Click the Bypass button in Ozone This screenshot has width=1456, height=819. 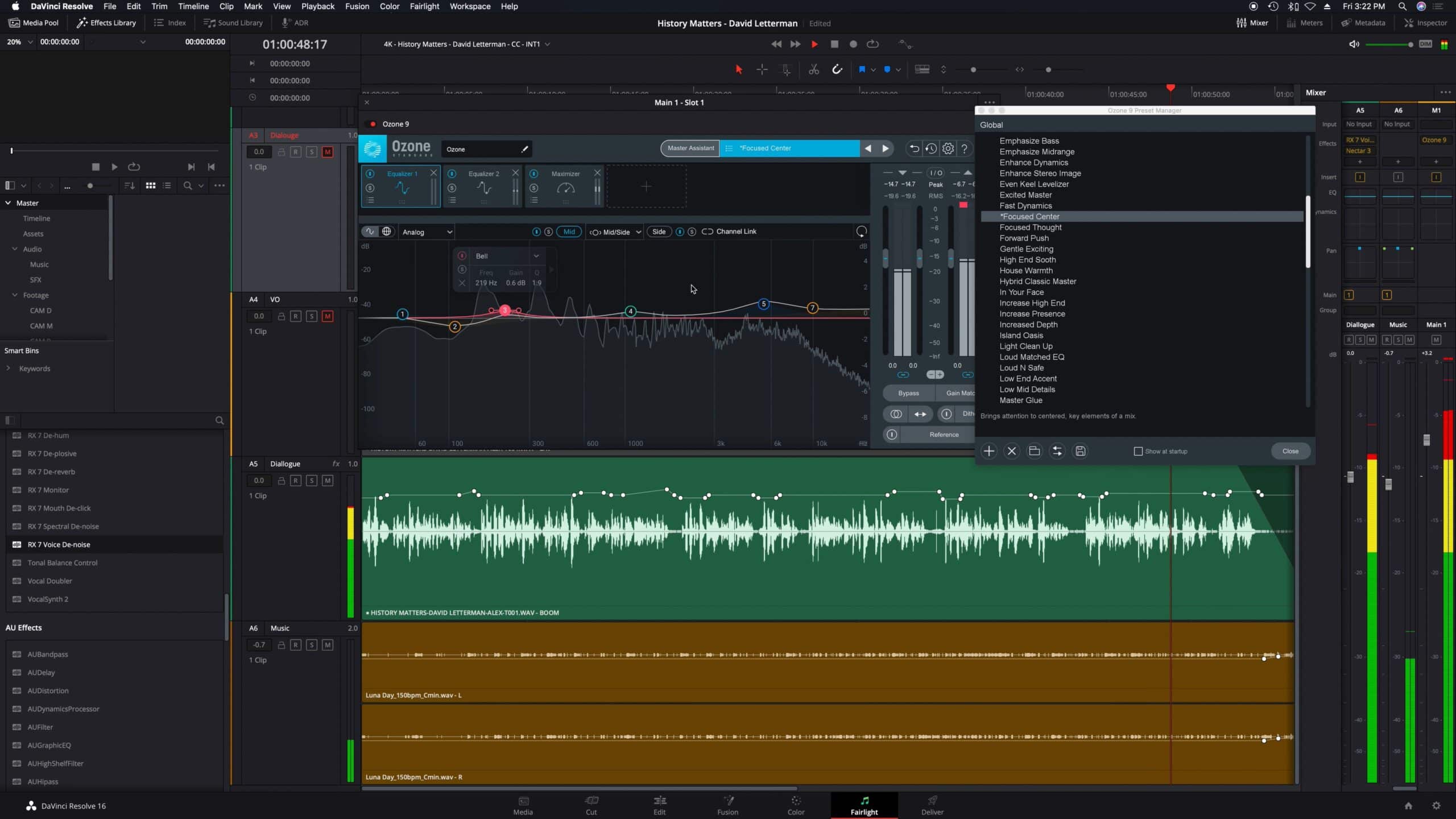click(x=908, y=393)
